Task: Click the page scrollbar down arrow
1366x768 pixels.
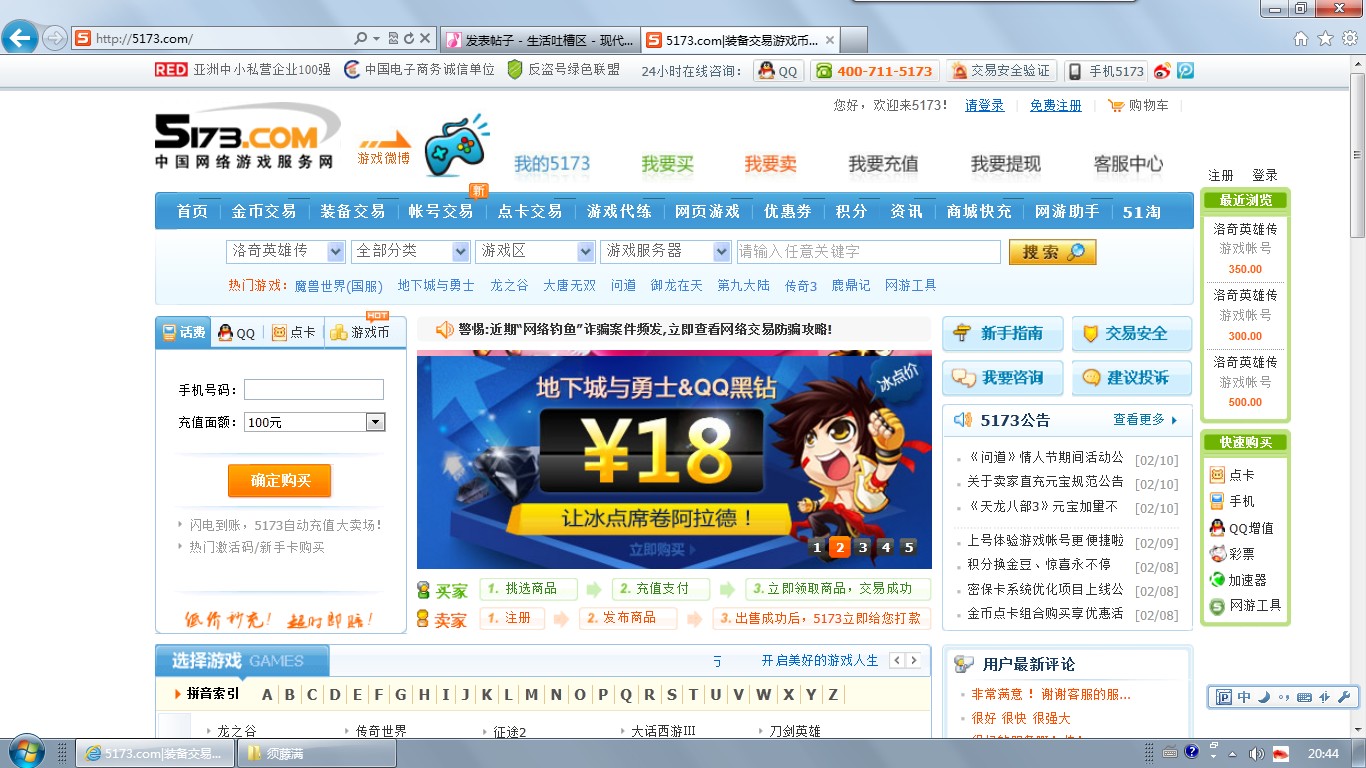Action: point(1357,728)
